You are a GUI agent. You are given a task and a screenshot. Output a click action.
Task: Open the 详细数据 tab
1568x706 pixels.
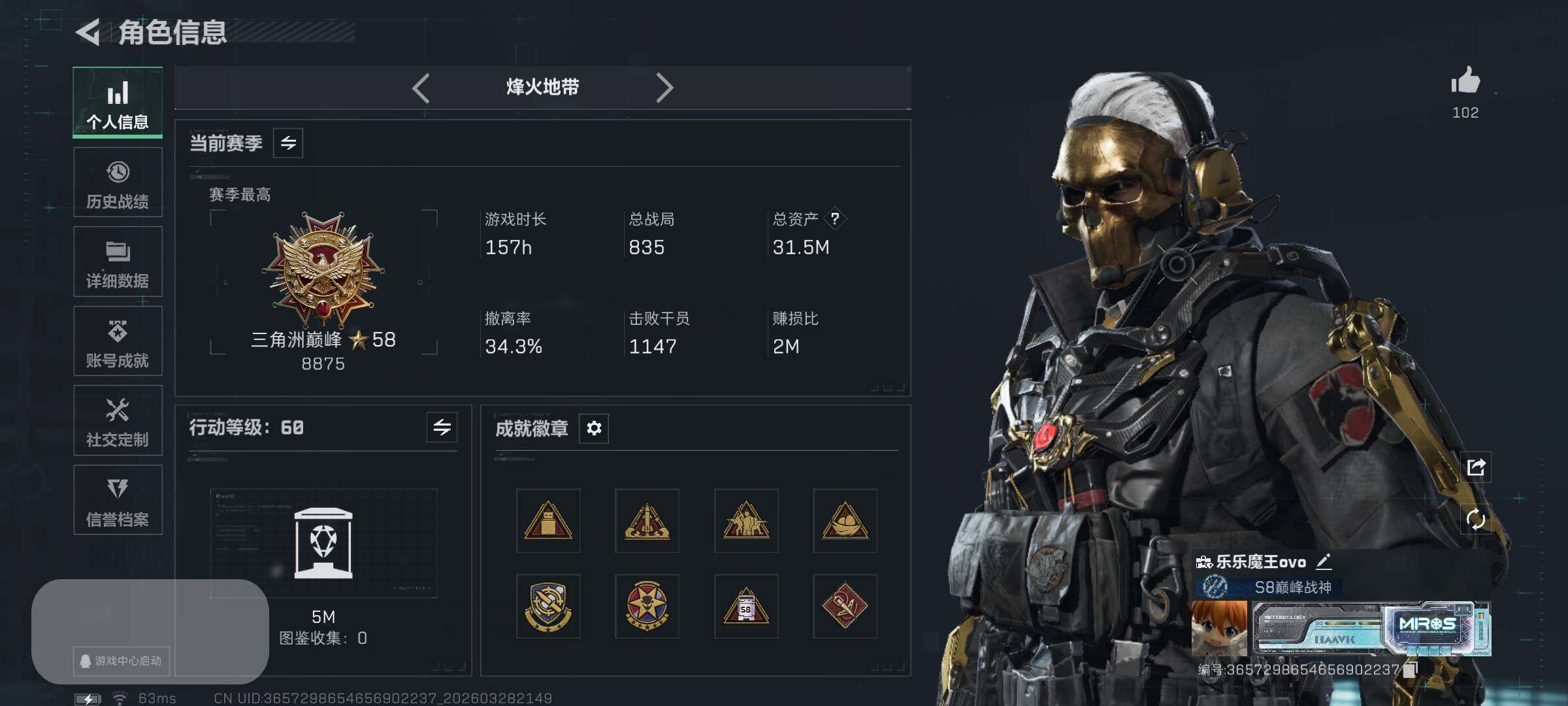(118, 261)
